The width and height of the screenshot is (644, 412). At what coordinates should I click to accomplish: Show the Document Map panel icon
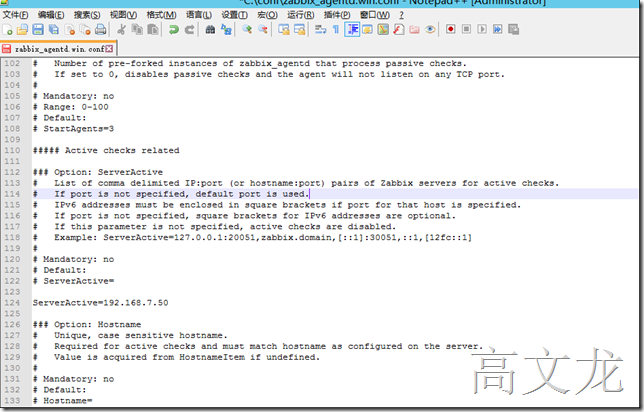click(383, 30)
